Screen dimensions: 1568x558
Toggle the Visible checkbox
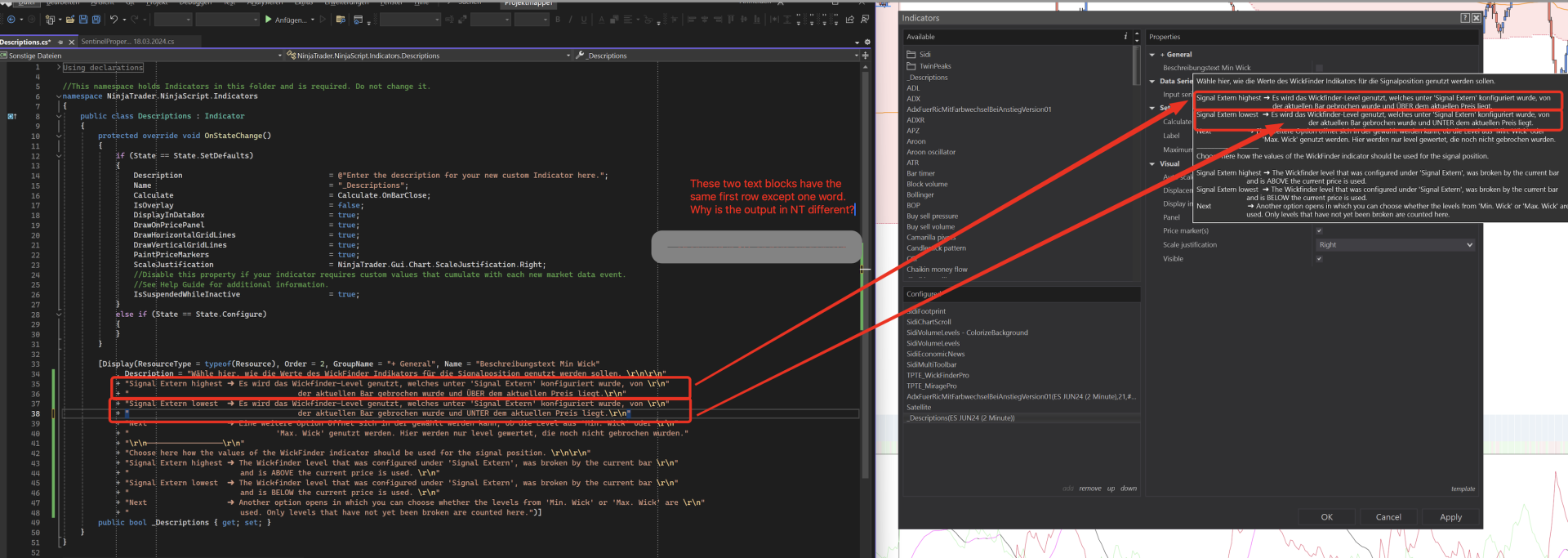(x=1319, y=258)
